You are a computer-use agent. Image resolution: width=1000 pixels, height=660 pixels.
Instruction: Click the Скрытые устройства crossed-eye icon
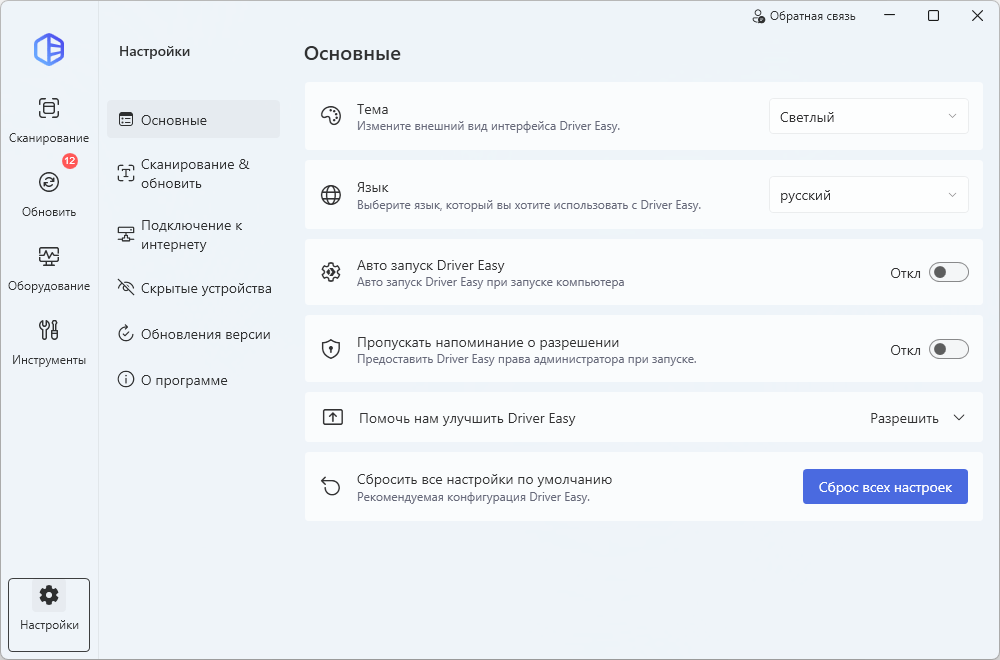pyautogui.click(x=126, y=288)
